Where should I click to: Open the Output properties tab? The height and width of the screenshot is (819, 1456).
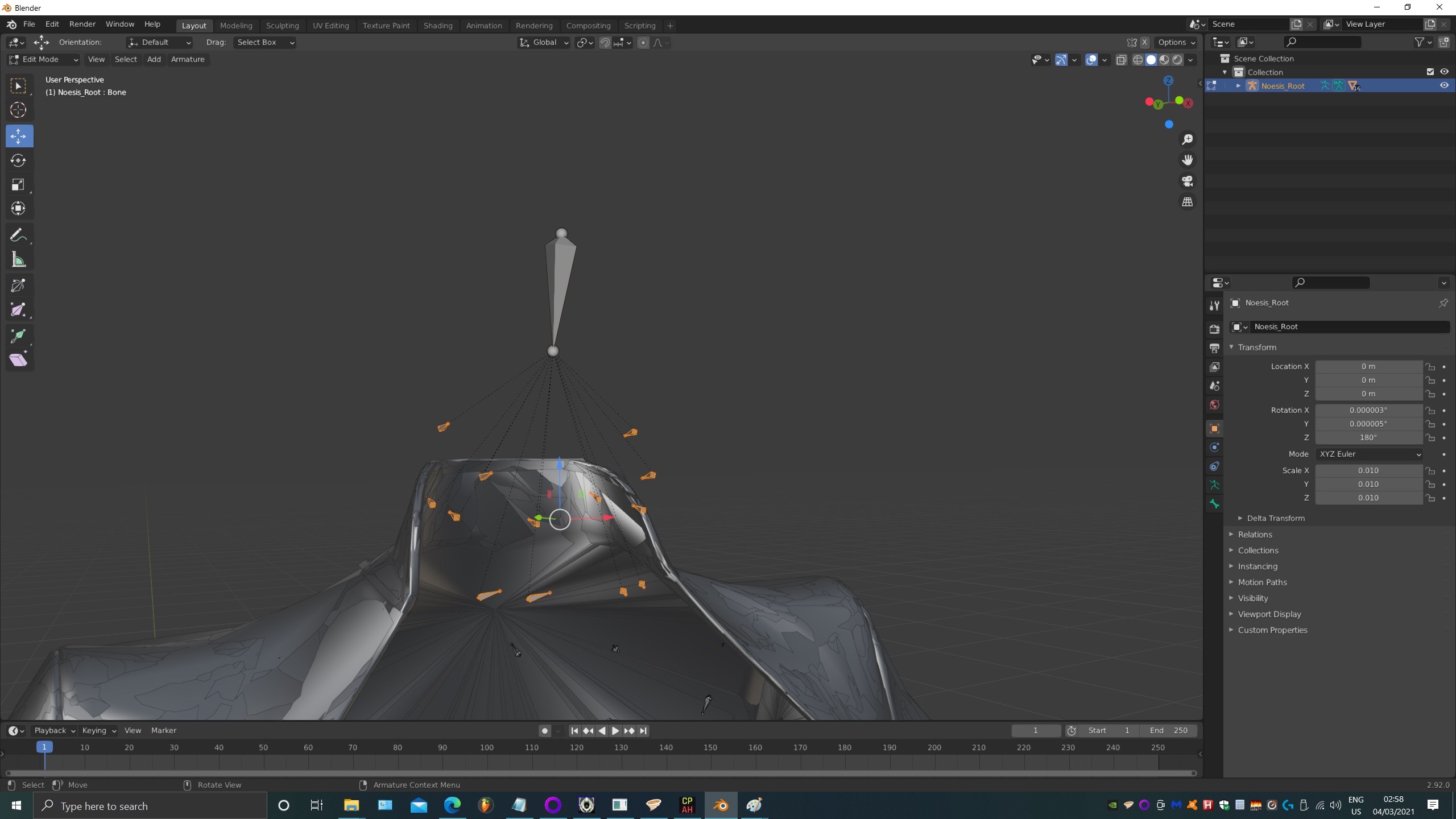click(x=1214, y=348)
